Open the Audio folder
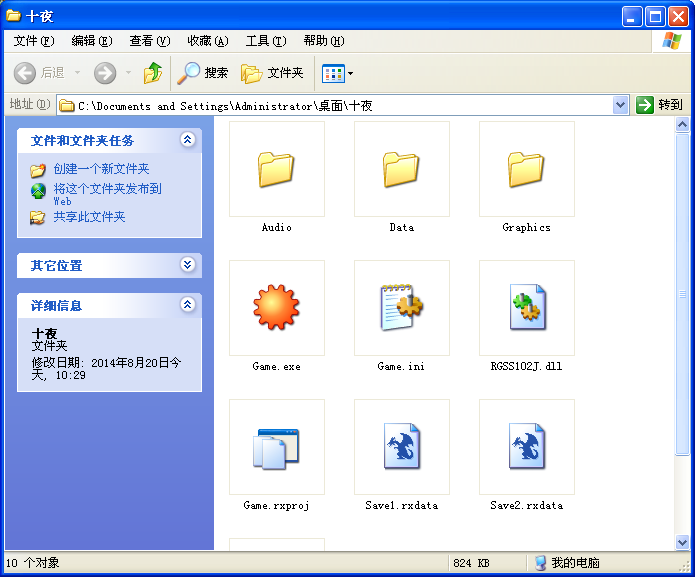 click(x=276, y=169)
